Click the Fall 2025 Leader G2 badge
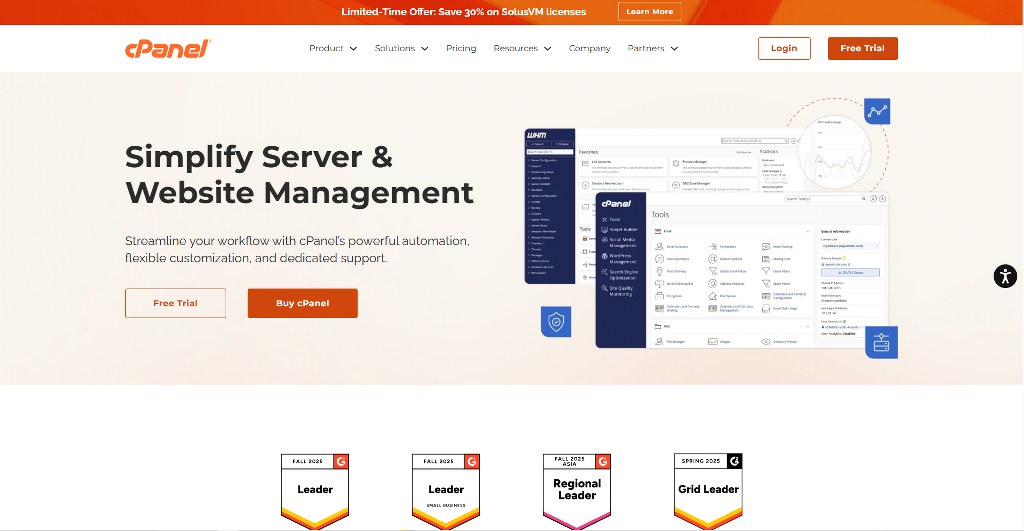Screen dimensions: 1024x531 pyautogui.click(x=315, y=491)
